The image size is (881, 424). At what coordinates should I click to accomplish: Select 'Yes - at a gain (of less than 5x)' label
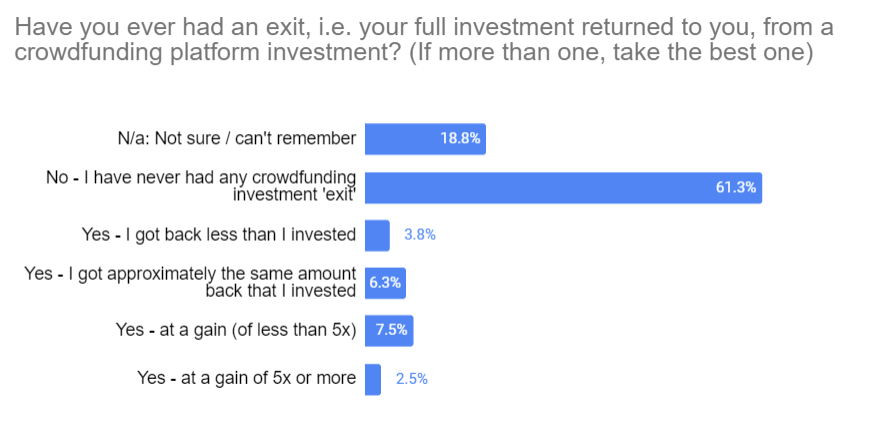pyautogui.click(x=236, y=331)
